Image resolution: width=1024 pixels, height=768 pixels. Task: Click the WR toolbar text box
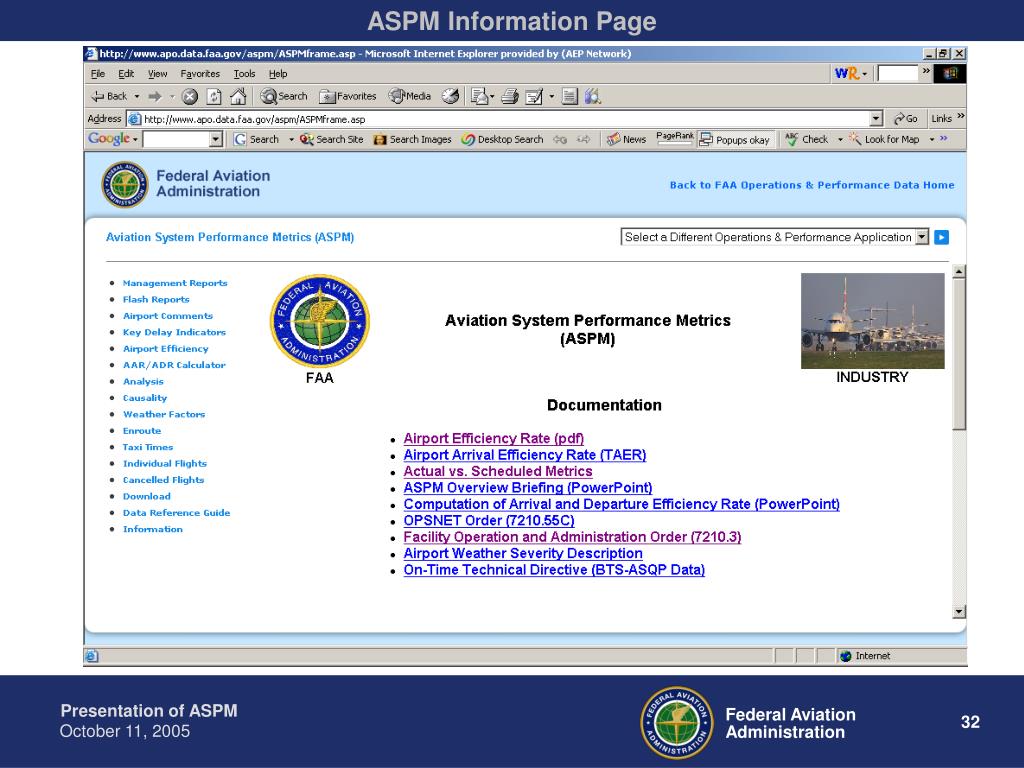[x=897, y=73]
